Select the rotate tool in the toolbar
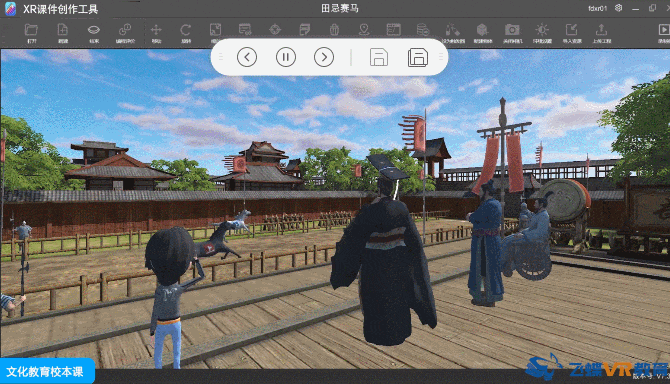Viewport: 670px width, 384px height. click(x=185, y=30)
